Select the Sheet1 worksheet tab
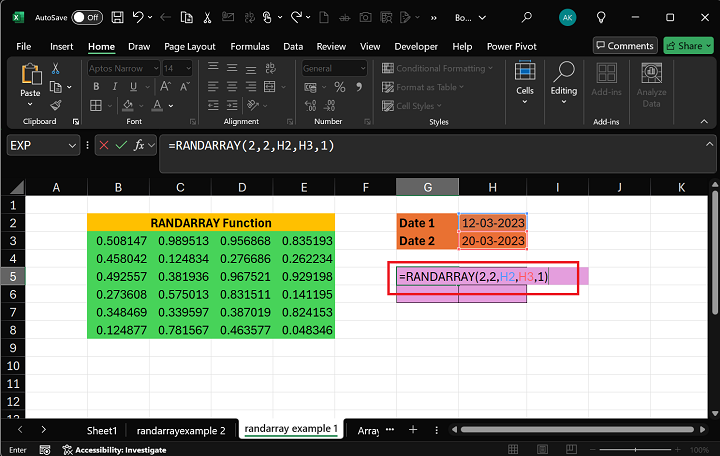The width and height of the screenshot is (720, 456). coord(102,431)
